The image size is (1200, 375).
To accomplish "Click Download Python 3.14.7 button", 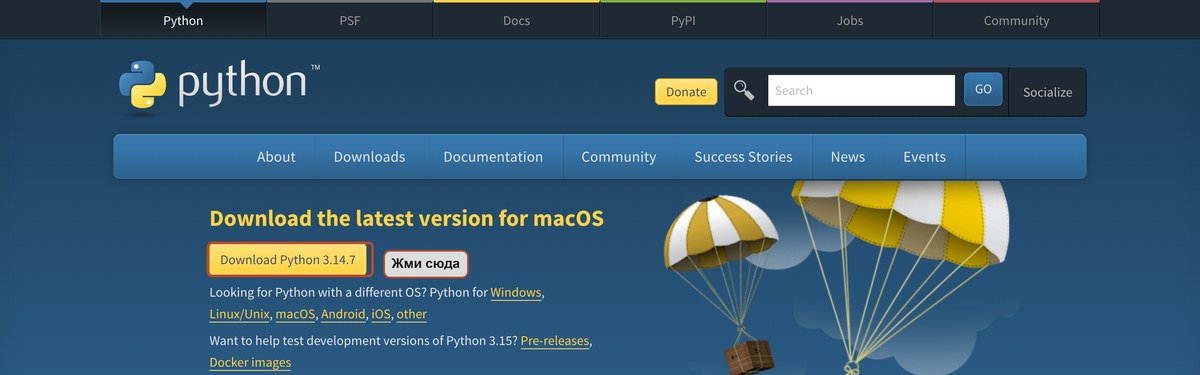I will point(288,259).
